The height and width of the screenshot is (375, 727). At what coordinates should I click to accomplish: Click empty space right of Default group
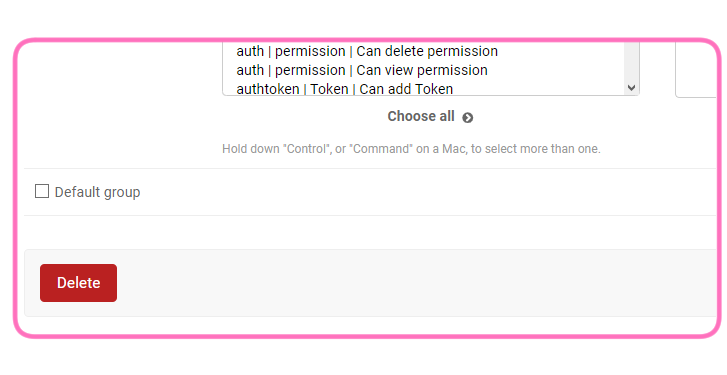click(x=427, y=192)
